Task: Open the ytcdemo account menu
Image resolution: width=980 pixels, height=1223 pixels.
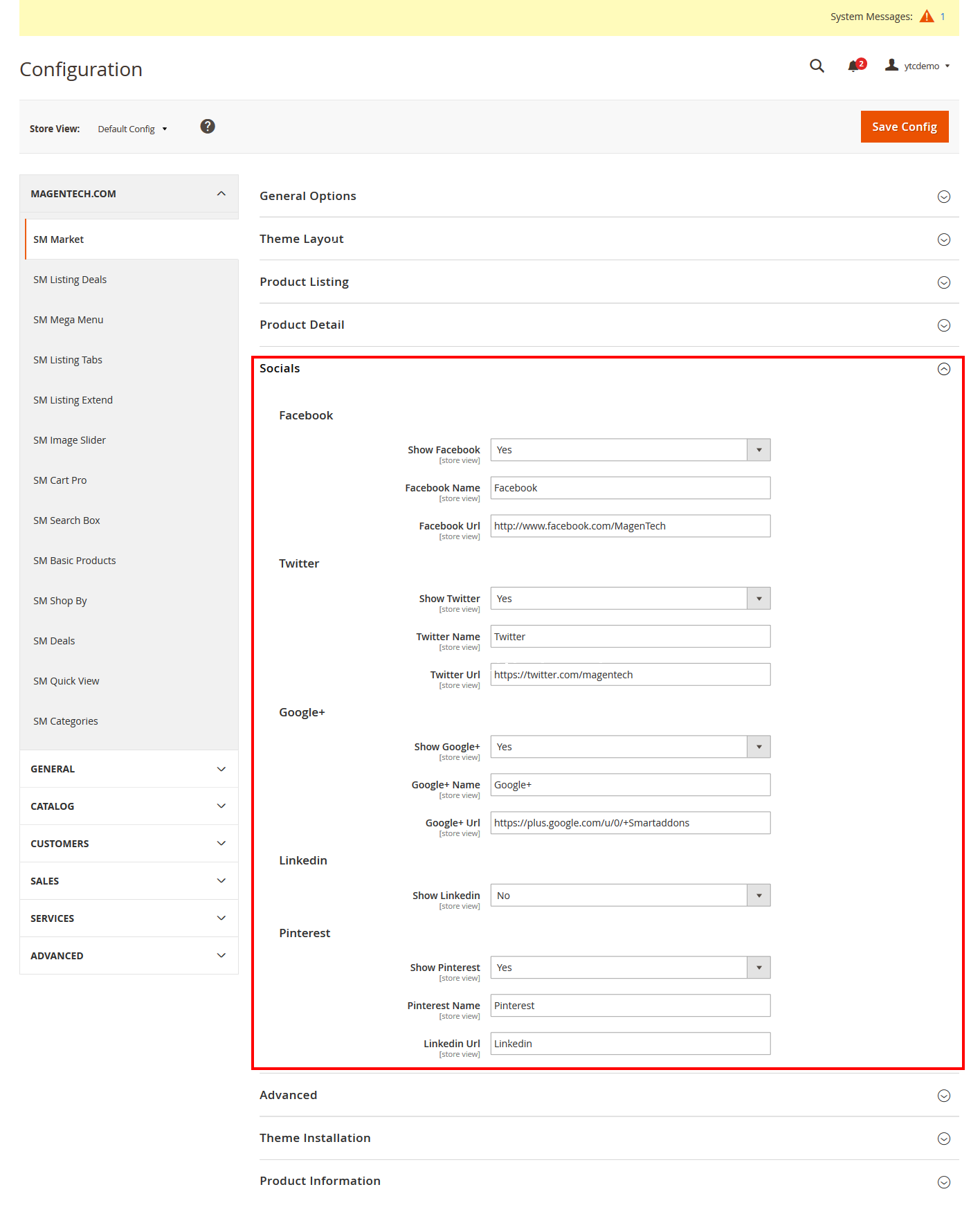Action: click(918, 66)
